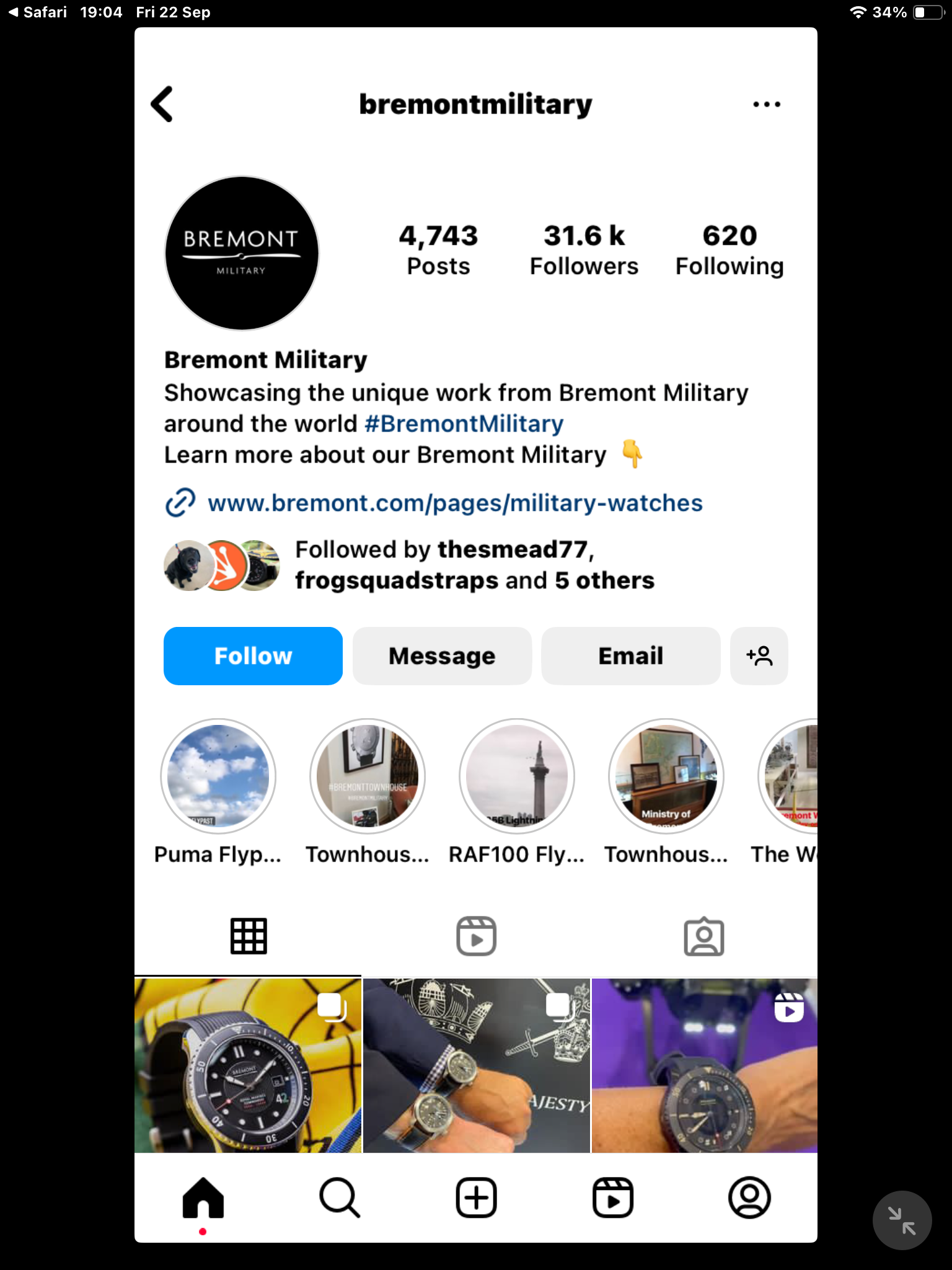
Task: Open the bremont.com military-watches link
Action: pyautogui.click(x=455, y=503)
